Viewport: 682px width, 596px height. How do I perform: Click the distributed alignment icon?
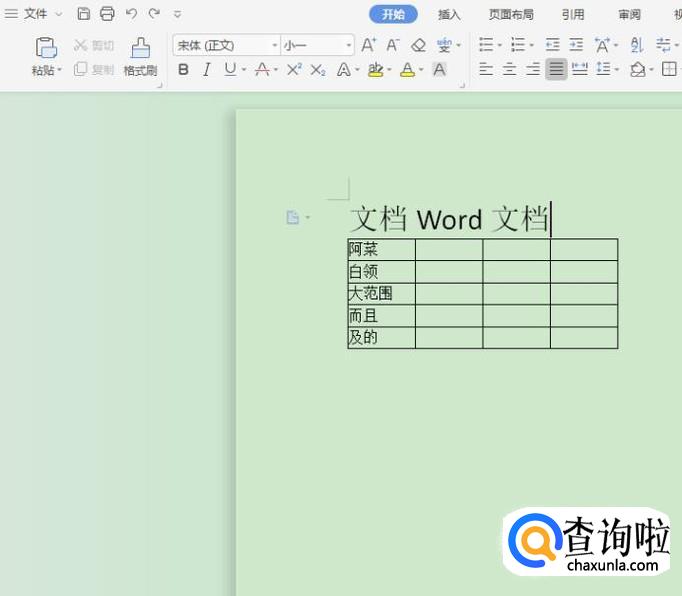point(580,69)
